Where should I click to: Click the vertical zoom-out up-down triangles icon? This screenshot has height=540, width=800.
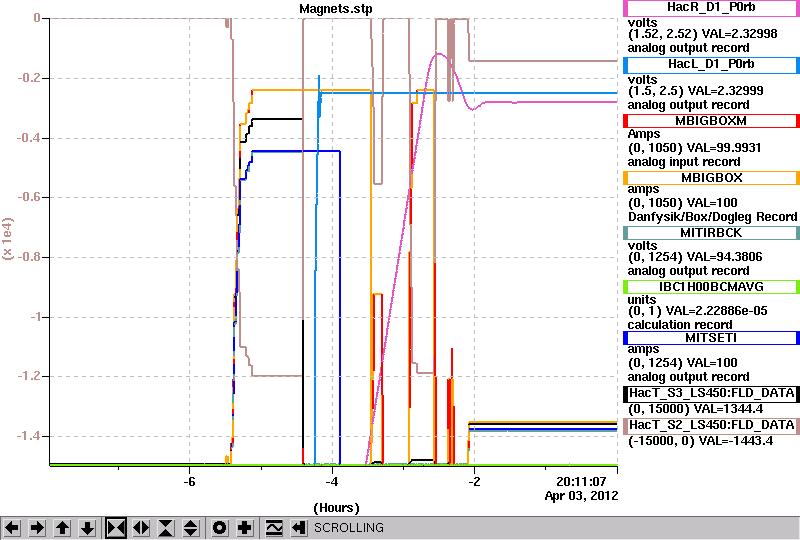pyautogui.click(x=191, y=528)
